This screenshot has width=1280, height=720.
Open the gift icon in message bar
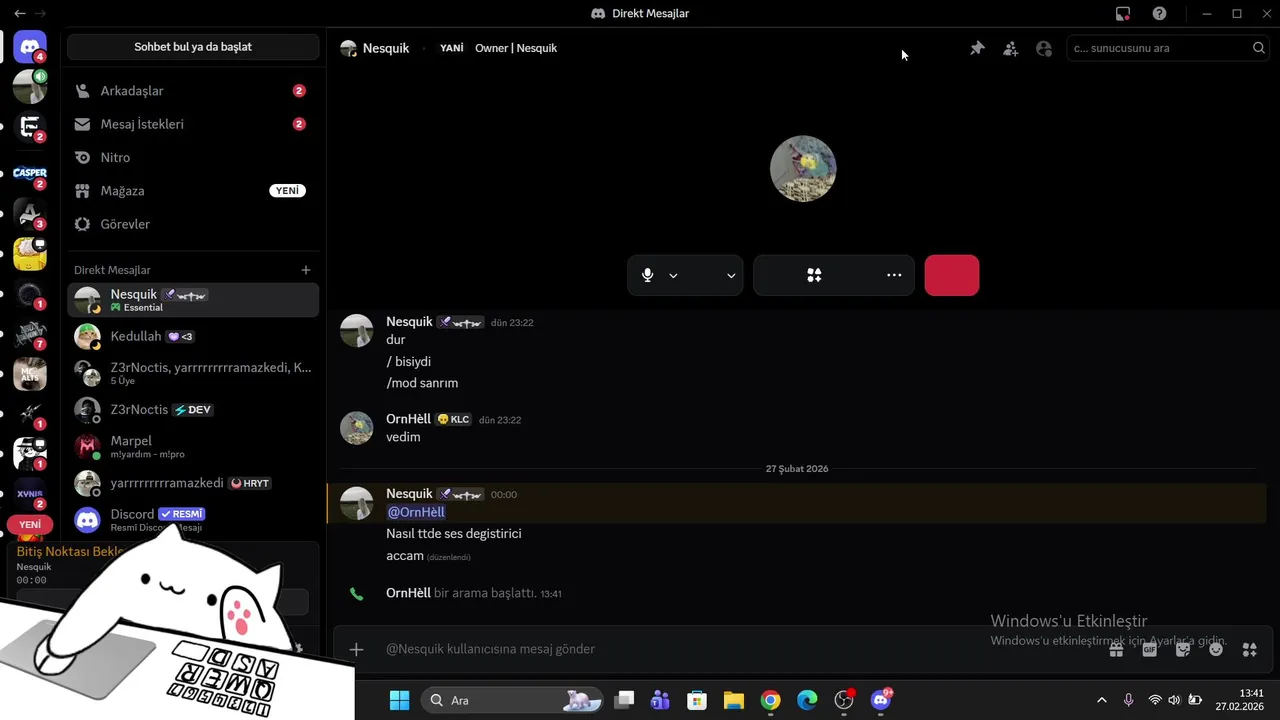1116,649
